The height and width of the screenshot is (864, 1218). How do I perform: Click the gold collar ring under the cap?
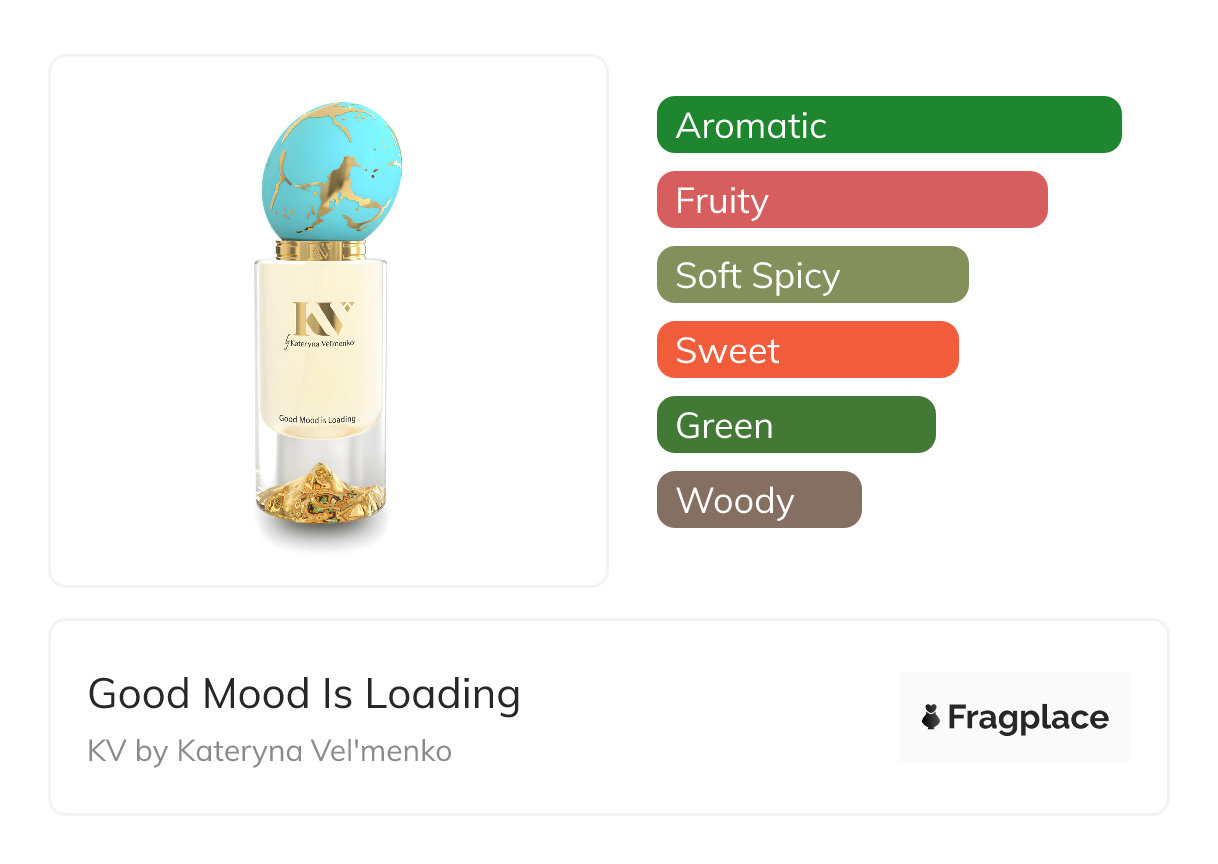(321, 249)
